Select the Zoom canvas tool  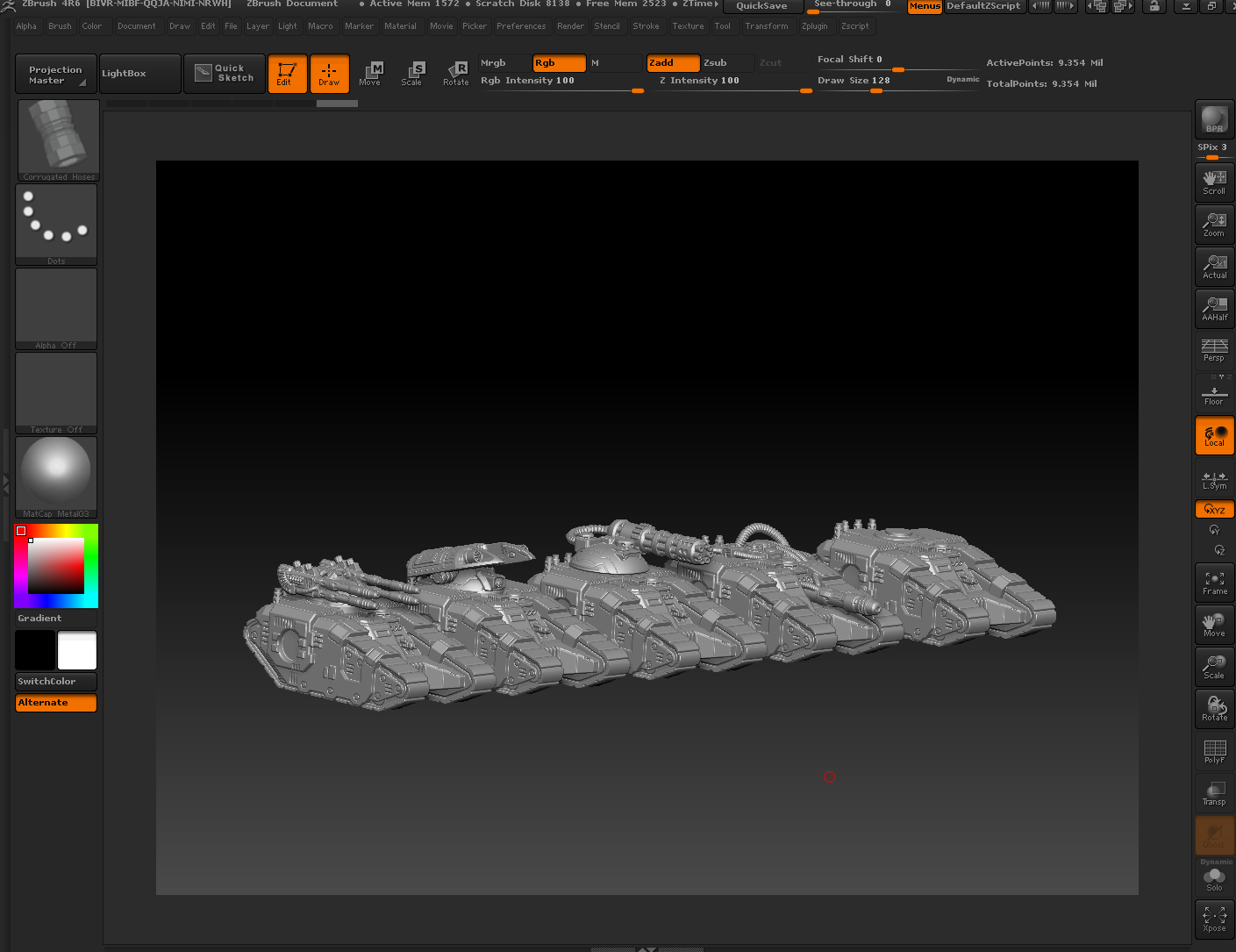1214,225
